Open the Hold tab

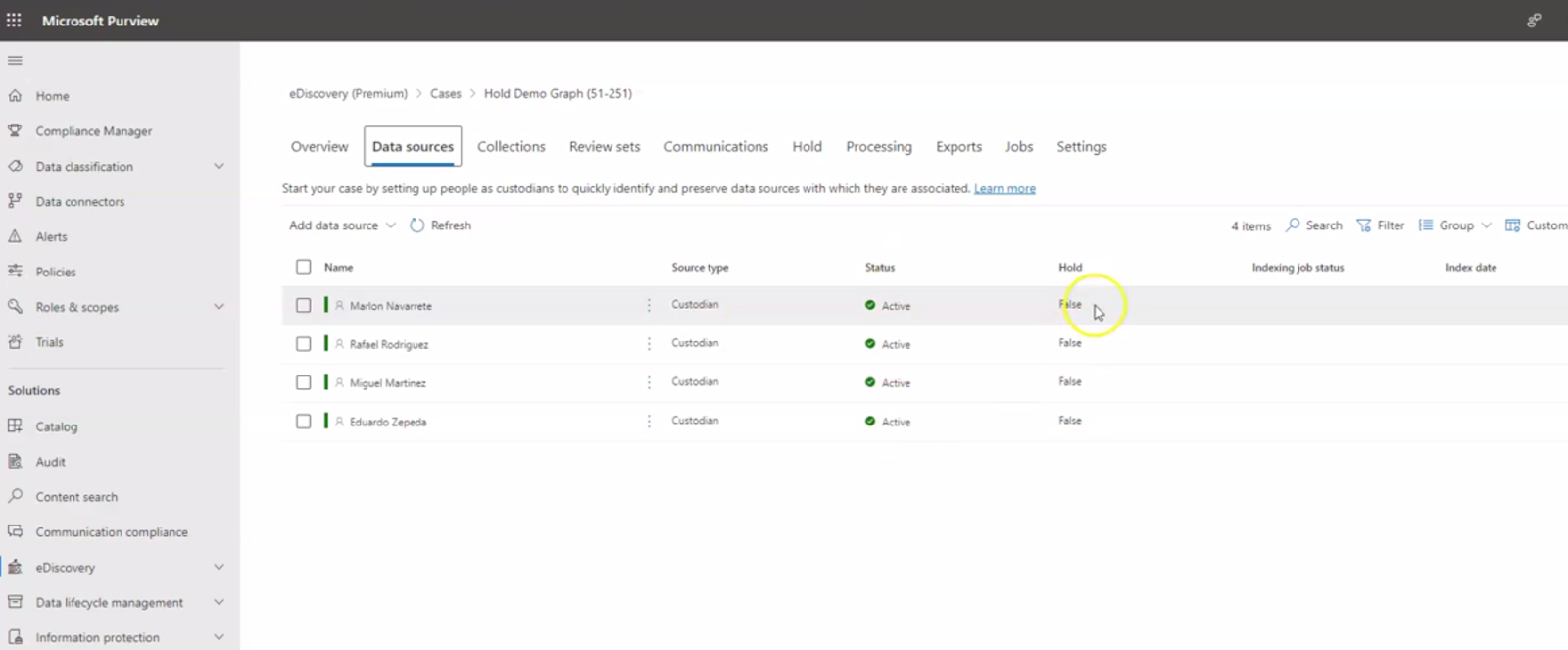(x=808, y=146)
